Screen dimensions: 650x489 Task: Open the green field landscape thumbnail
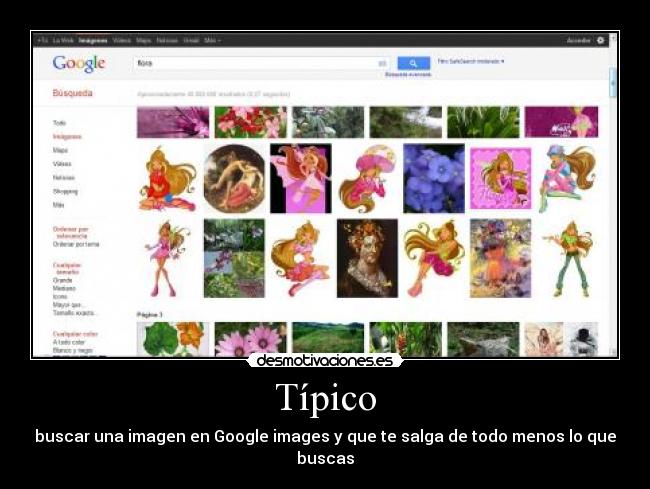[328, 339]
